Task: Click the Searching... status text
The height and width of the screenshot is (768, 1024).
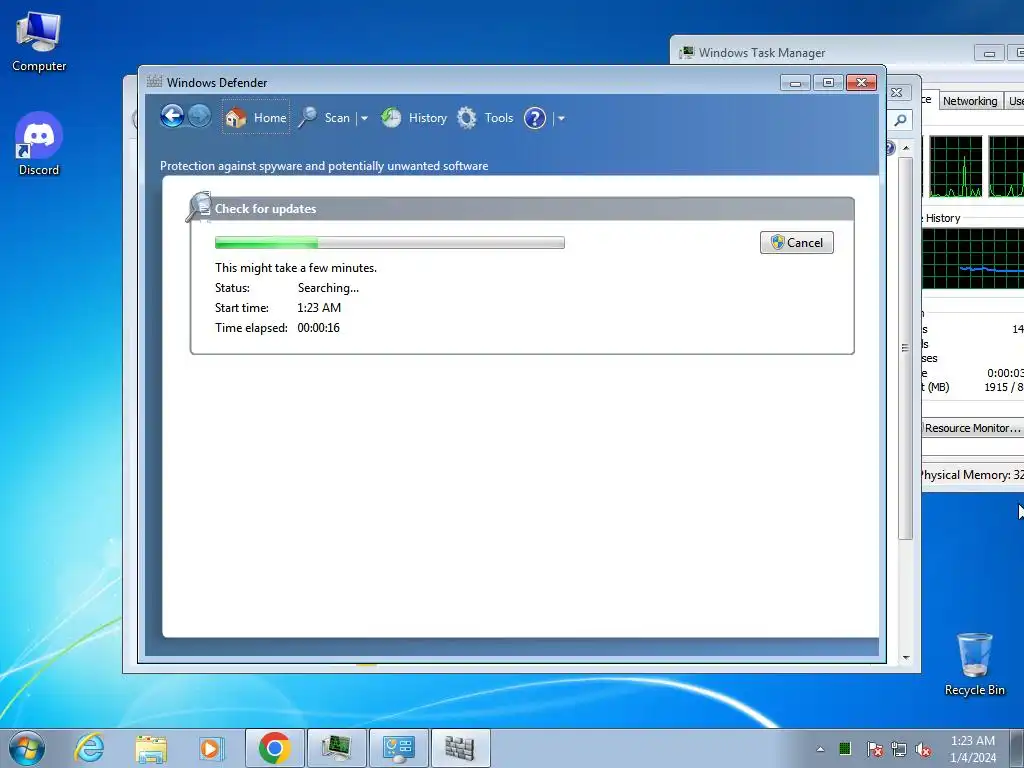Action: pos(328,288)
